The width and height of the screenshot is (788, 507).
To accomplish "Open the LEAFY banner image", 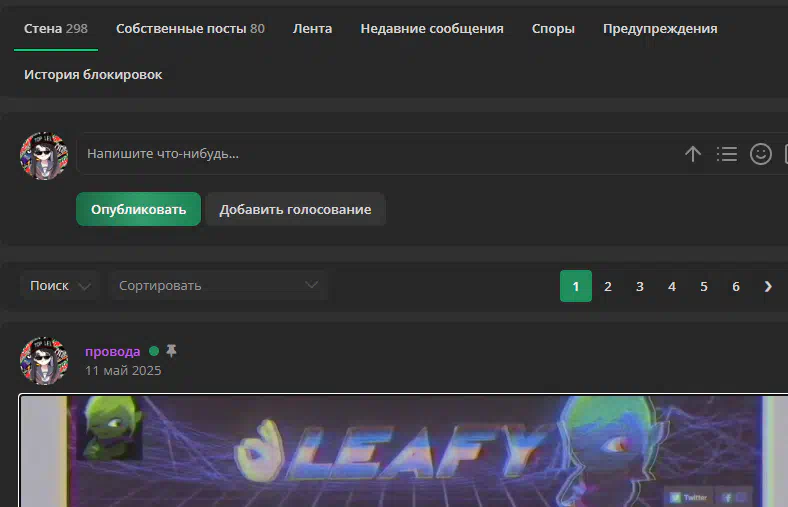I will [404, 451].
